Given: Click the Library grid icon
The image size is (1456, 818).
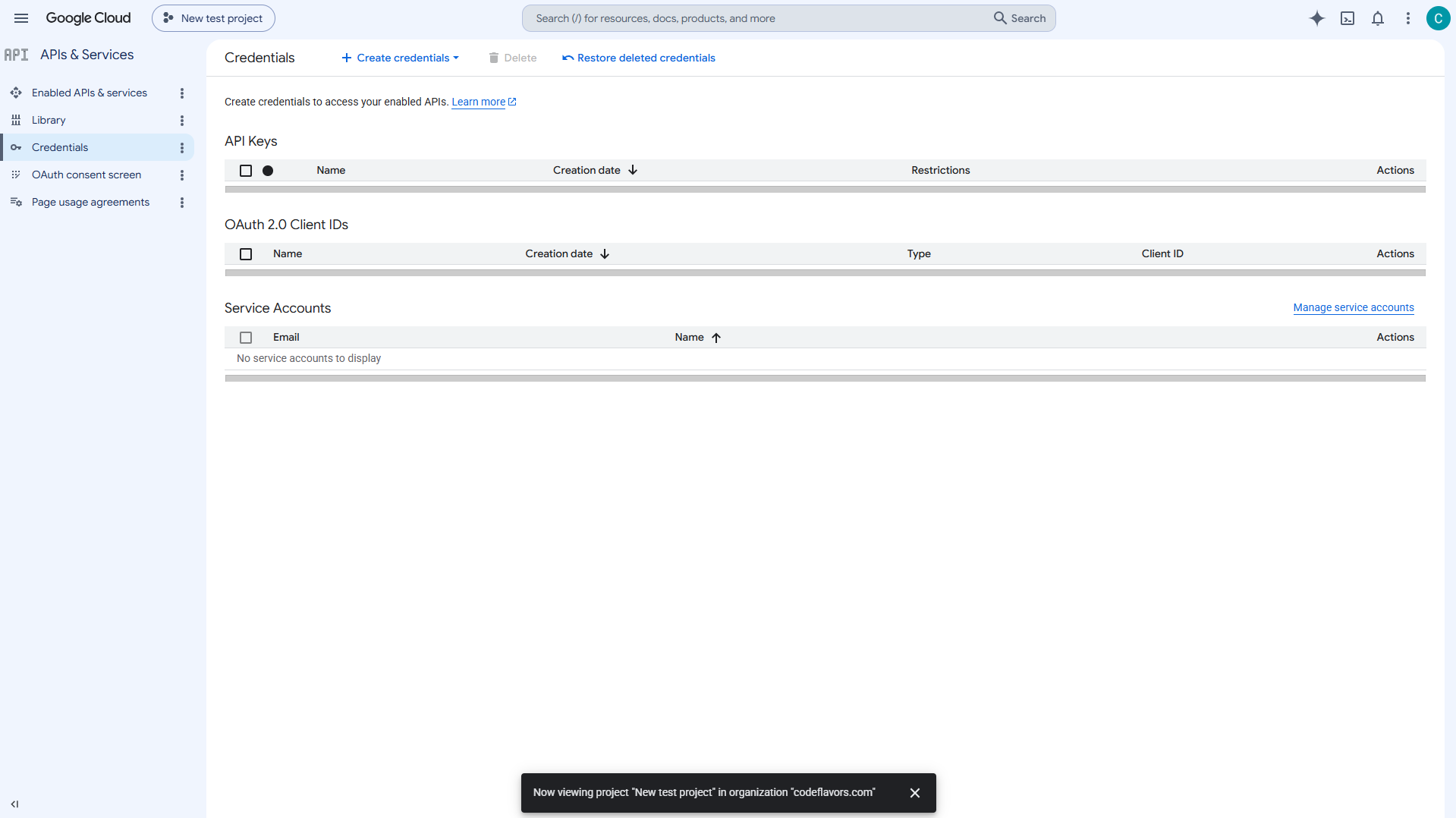Looking at the screenshot, I should click(x=16, y=120).
